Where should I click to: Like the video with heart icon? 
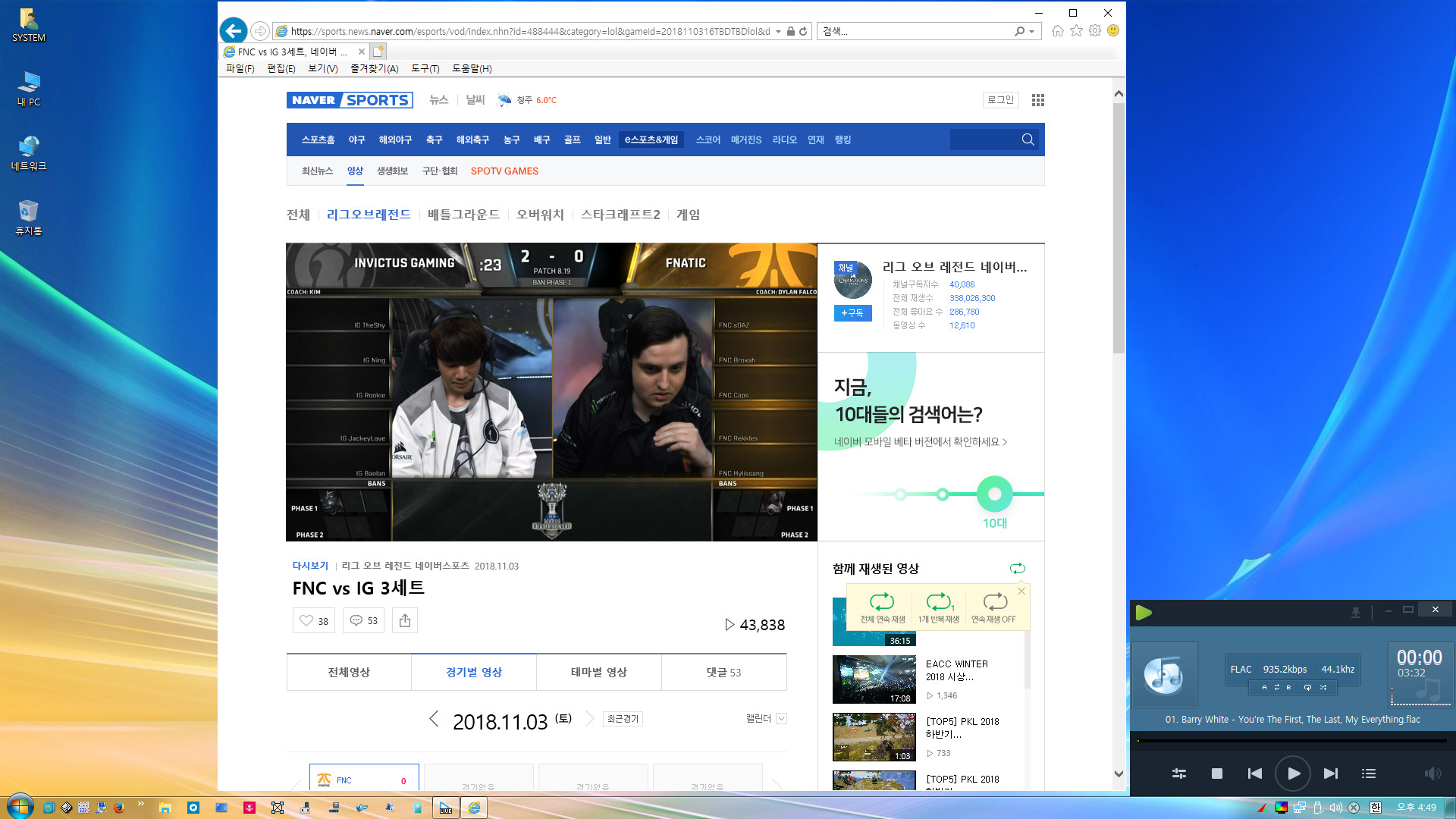click(x=313, y=620)
